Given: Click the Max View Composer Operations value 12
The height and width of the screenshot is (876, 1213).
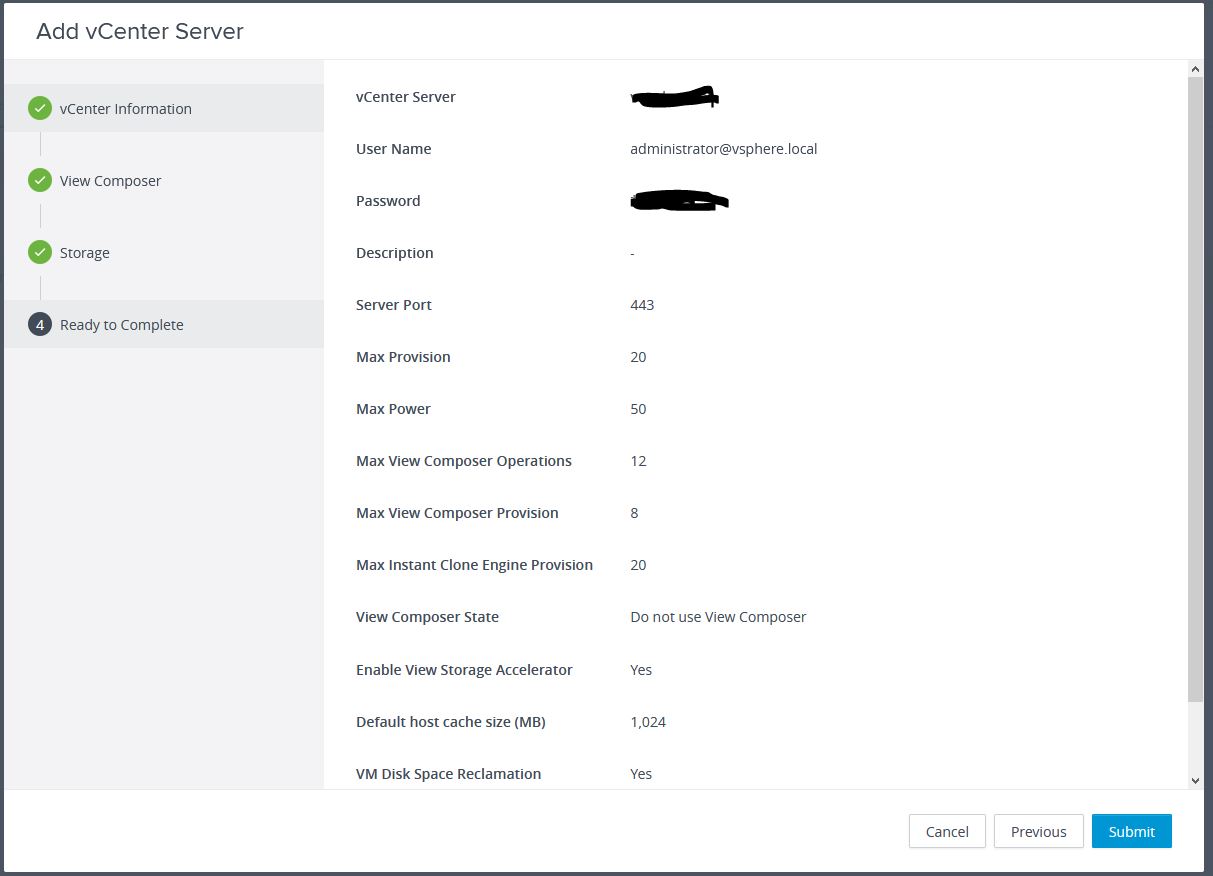Looking at the screenshot, I should coord(638,461).
